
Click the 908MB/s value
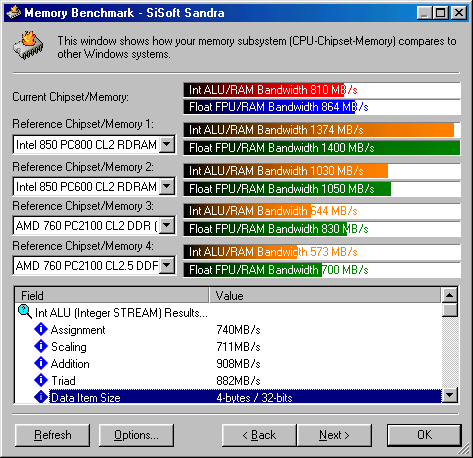pyautogui.click(x=238, y=364)
